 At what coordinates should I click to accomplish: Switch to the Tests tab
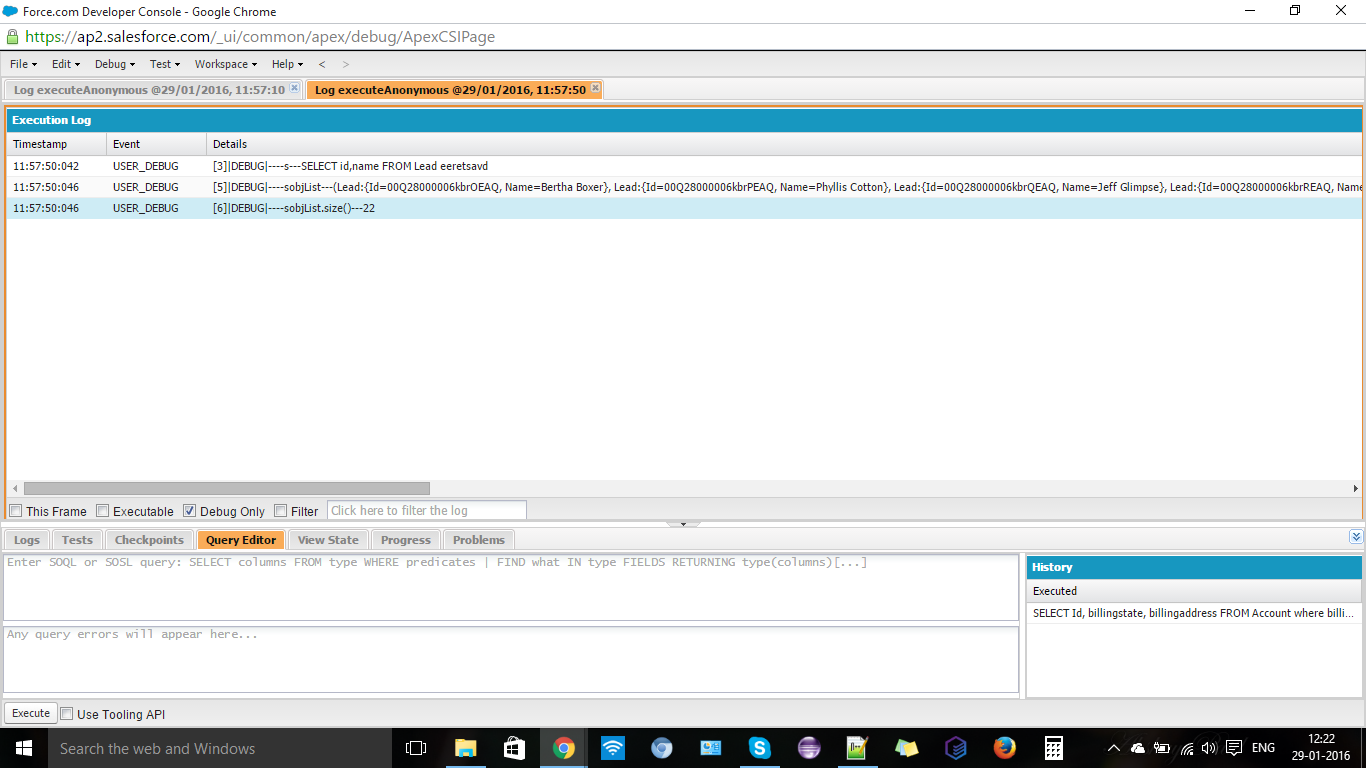tap(77, 540)
